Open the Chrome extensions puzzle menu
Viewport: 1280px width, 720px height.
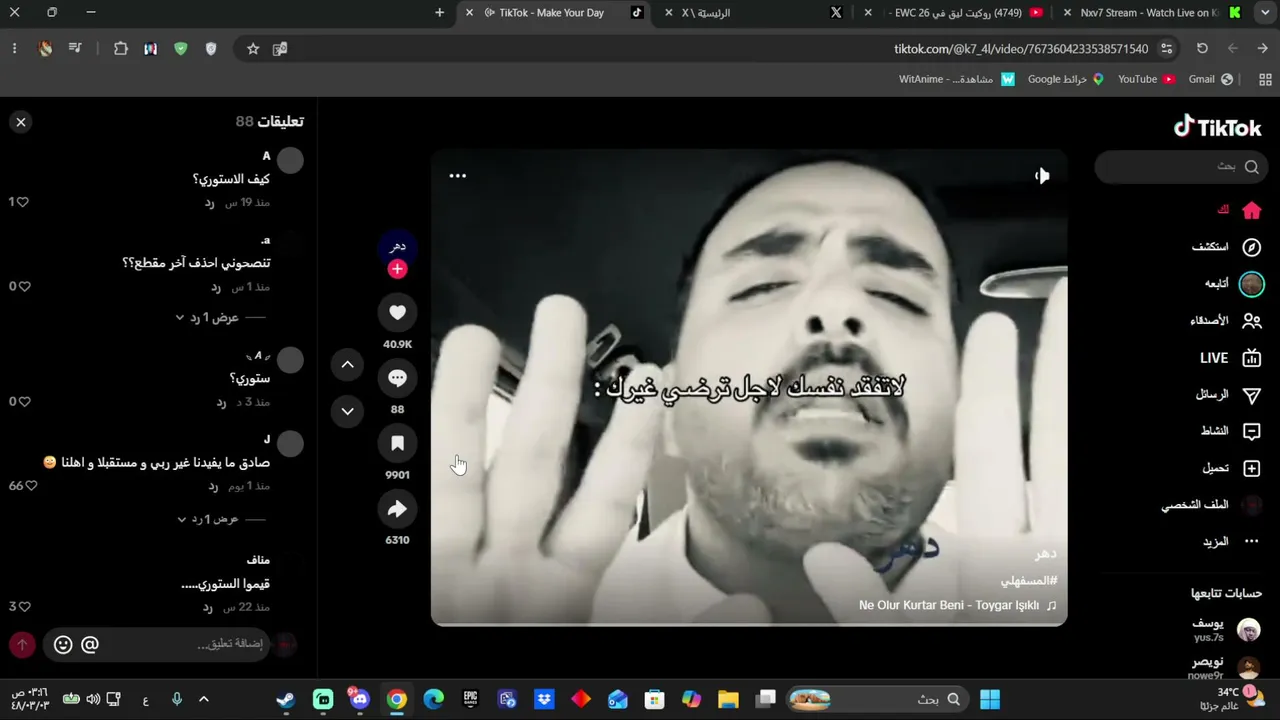121,48
